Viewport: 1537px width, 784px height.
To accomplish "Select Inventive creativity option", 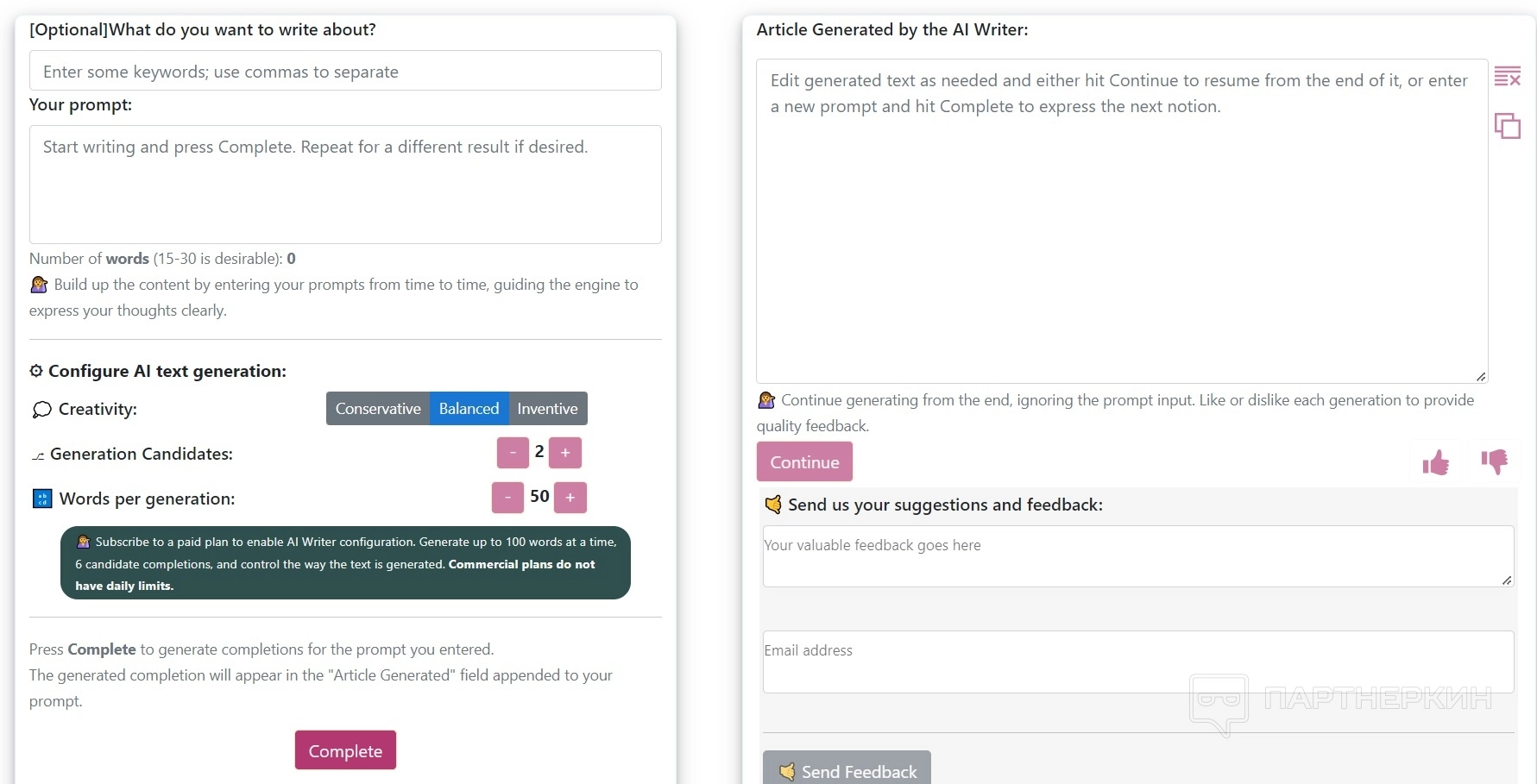I will coord(547,409).
